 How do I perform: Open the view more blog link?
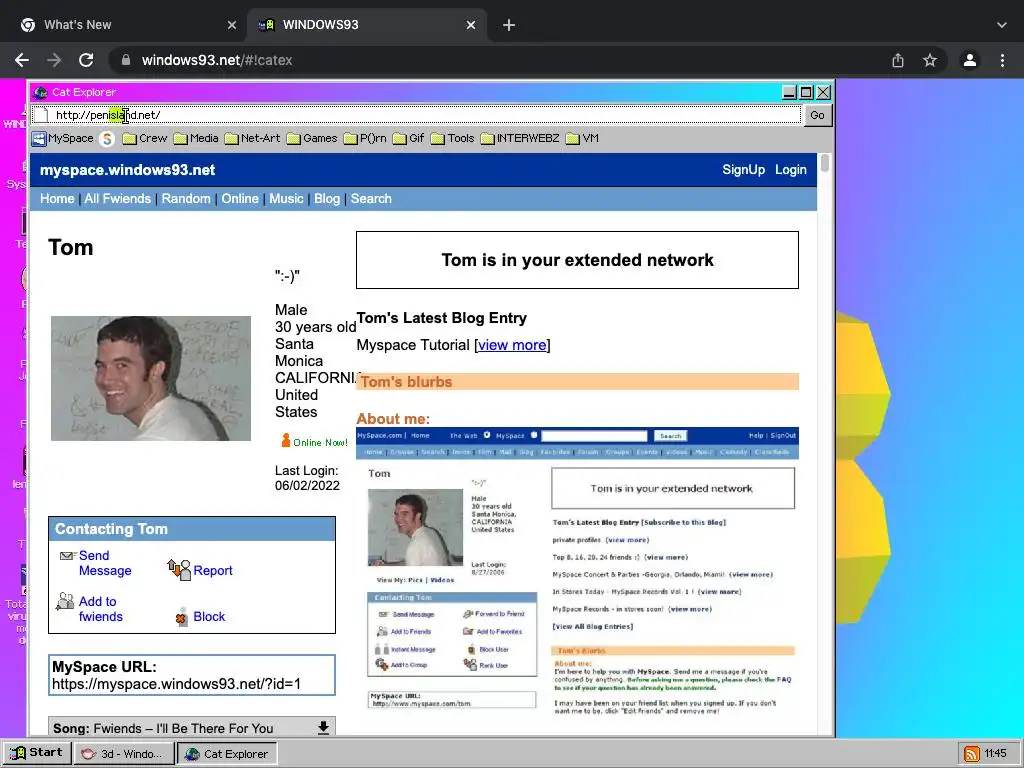tap(512, 345)
